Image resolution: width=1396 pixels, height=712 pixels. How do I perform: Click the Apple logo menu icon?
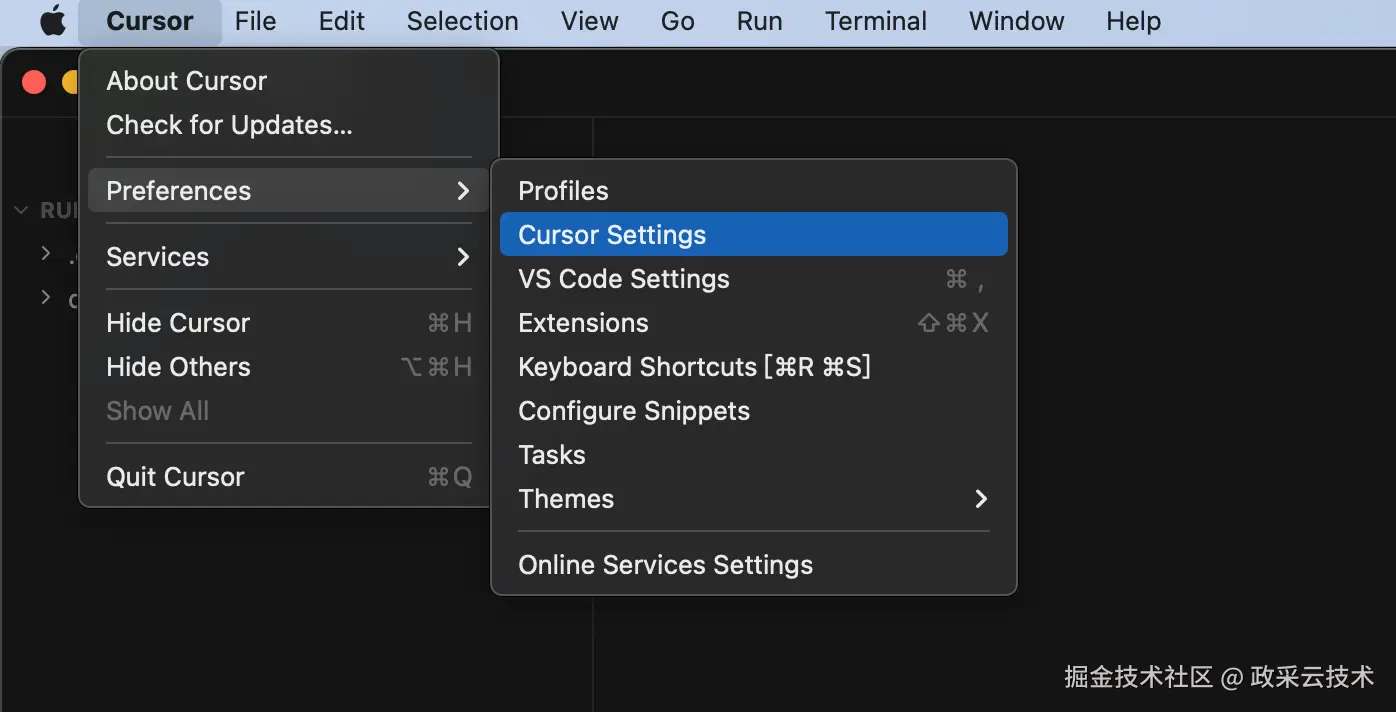pyautogui.click(x=52, y=21)
